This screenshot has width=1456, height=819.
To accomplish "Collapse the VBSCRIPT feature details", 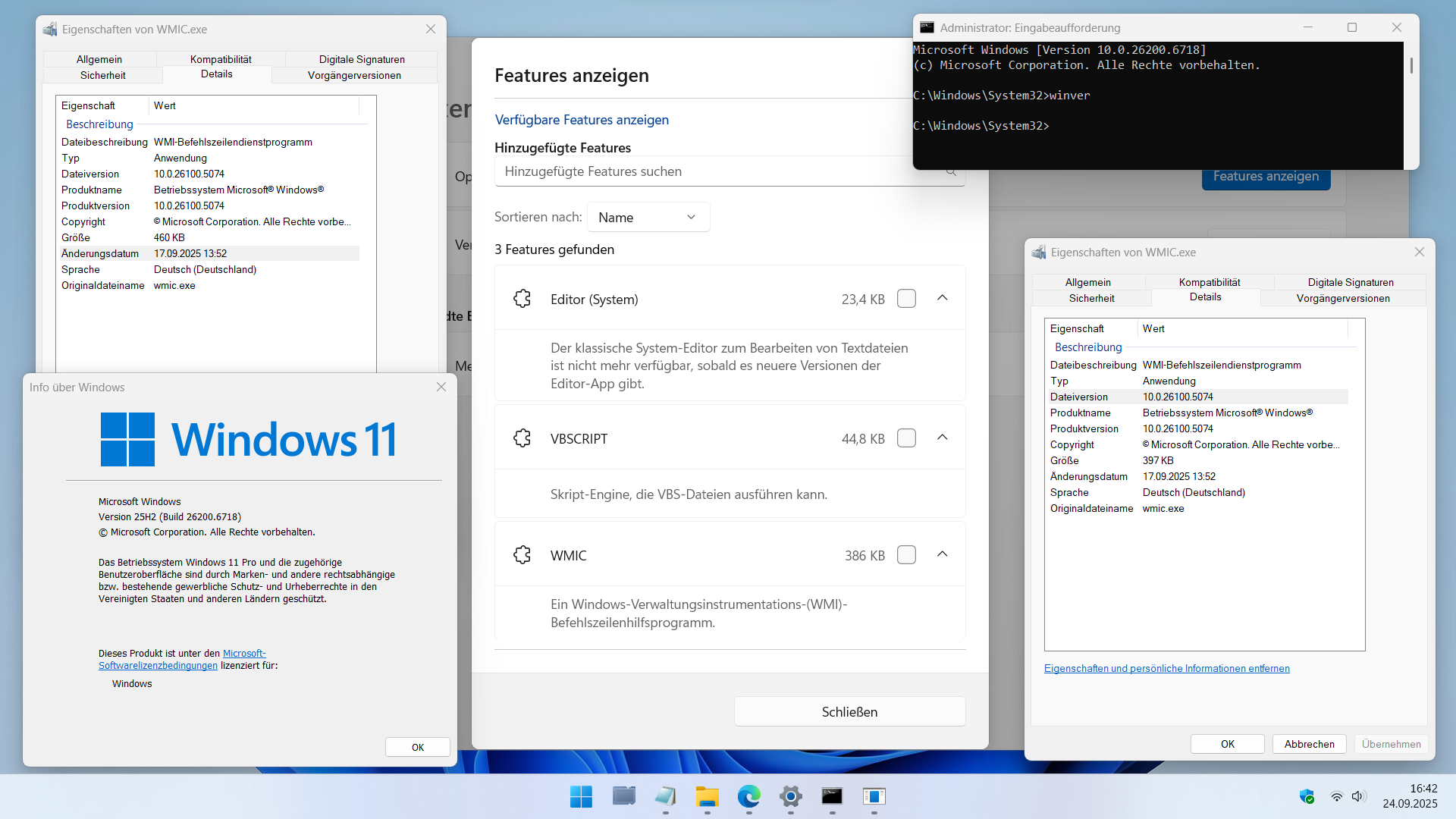I will coord(943,438).
